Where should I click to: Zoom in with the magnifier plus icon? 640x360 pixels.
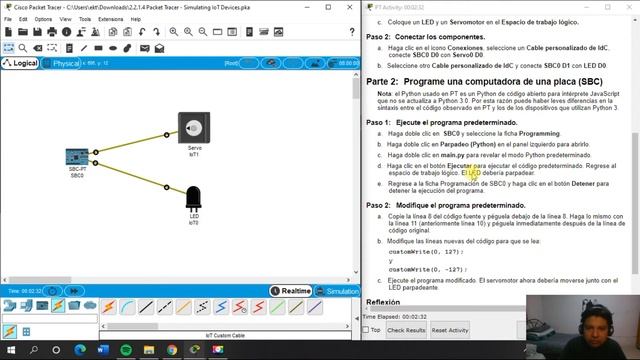[173, 32]
